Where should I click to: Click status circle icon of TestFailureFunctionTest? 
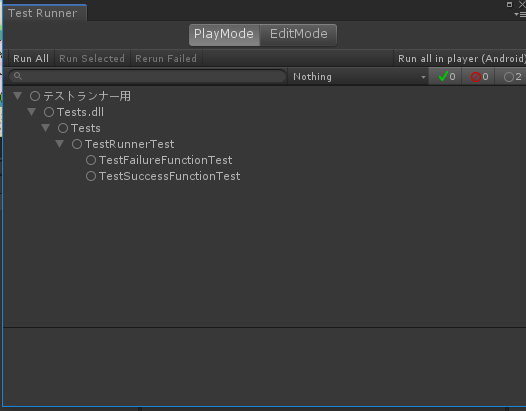click(x=91, y=160)
